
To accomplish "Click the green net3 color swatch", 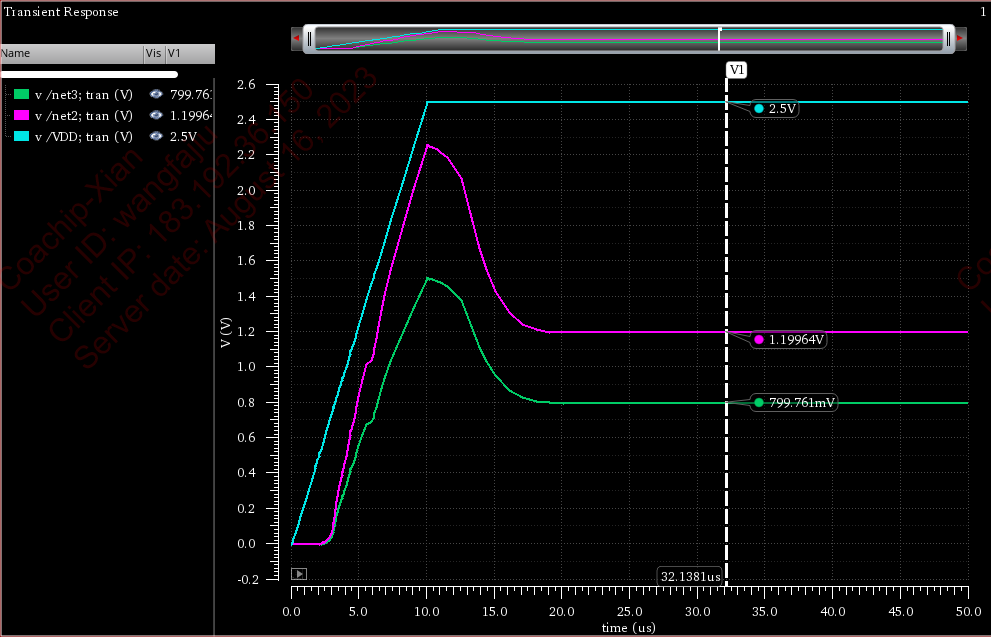I will [x=21, y=95].
